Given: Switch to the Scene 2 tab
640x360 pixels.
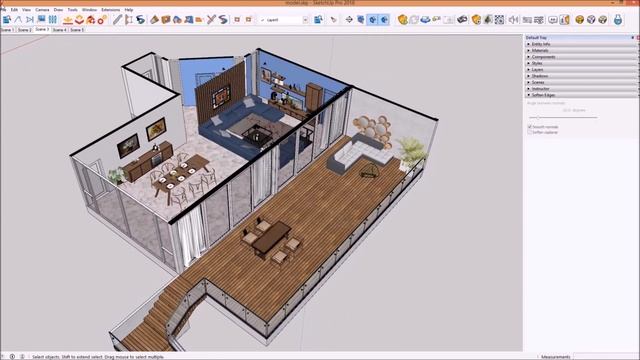Looking at the screenshot, I should pyautogui.click(x=24, y=30).
